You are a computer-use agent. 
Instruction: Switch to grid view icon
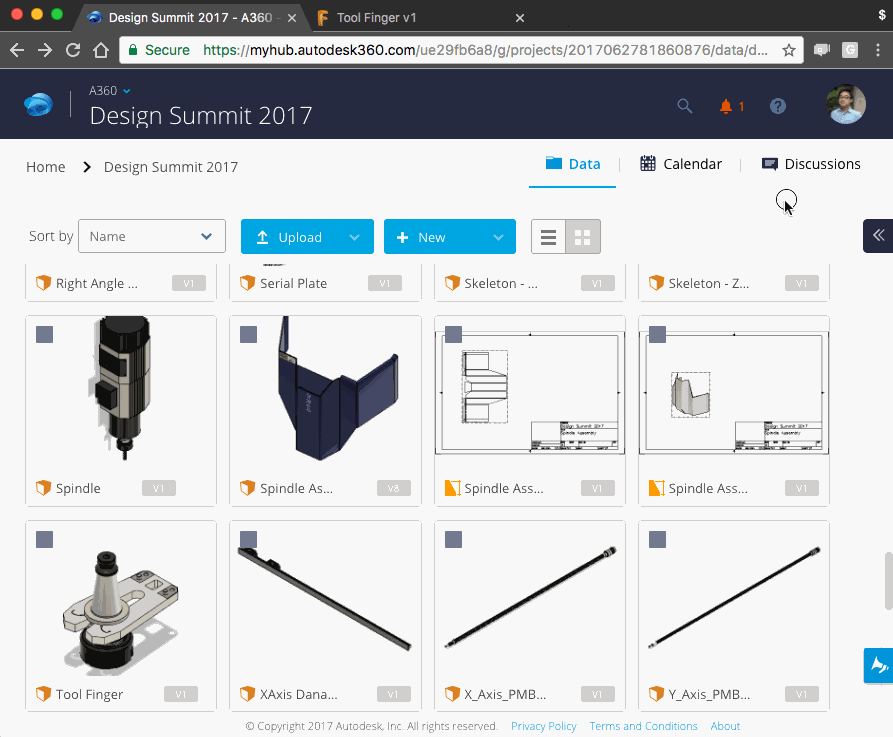583,237
